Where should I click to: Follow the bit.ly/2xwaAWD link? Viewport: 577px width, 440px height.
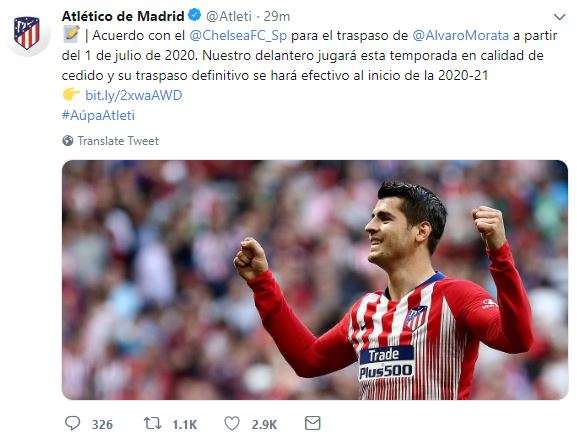point(134,95)
